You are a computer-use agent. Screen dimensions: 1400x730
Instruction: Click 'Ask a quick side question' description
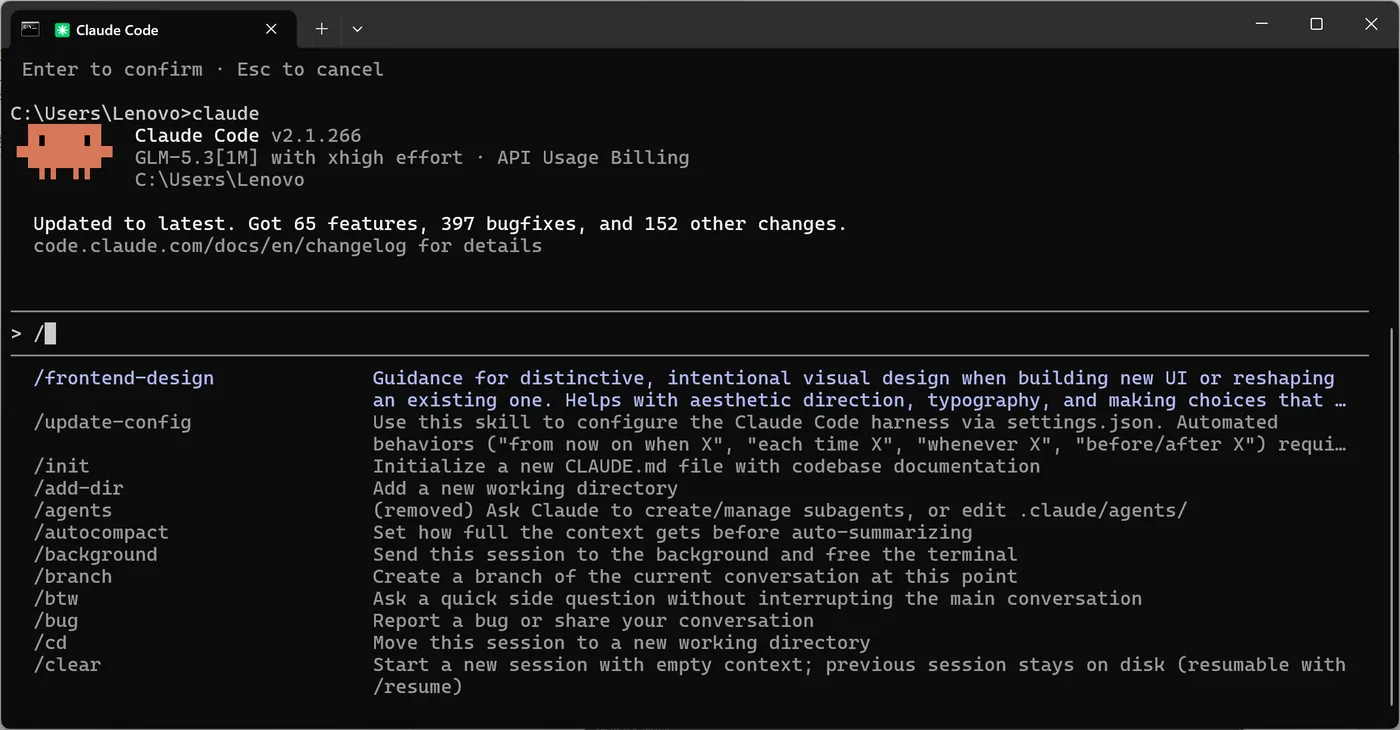[757, 598]
